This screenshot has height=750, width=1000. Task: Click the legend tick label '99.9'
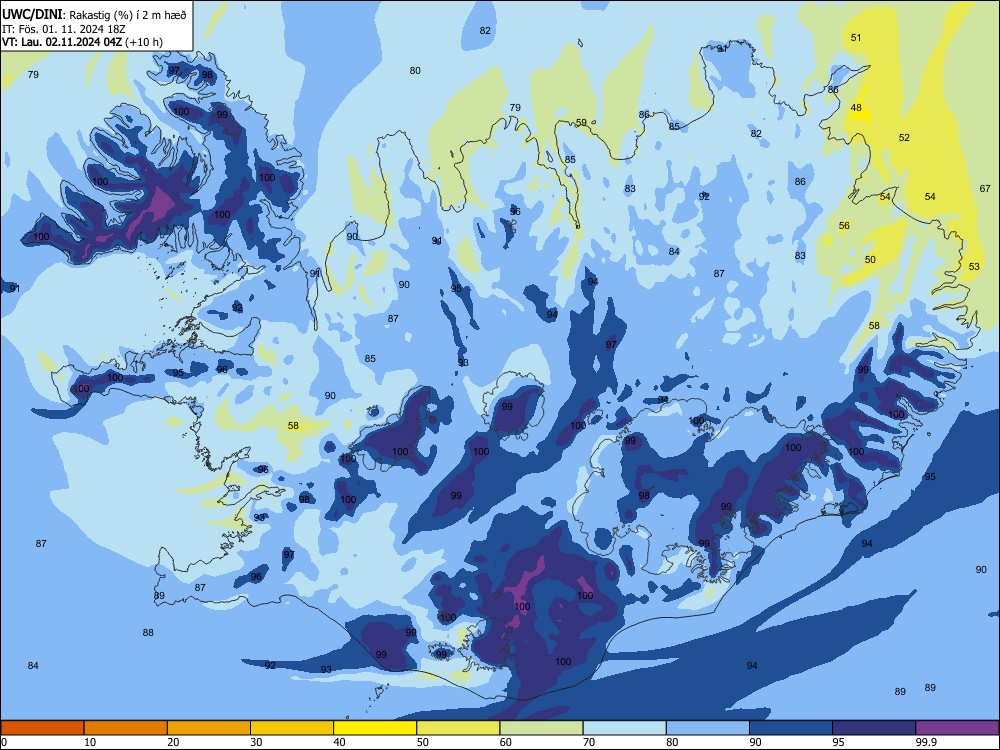pos(926,742)
